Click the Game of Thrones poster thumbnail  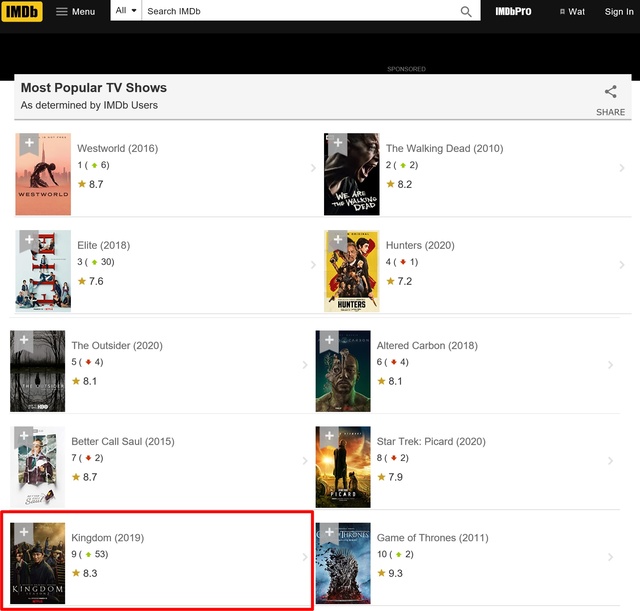[x=343, y=563]
